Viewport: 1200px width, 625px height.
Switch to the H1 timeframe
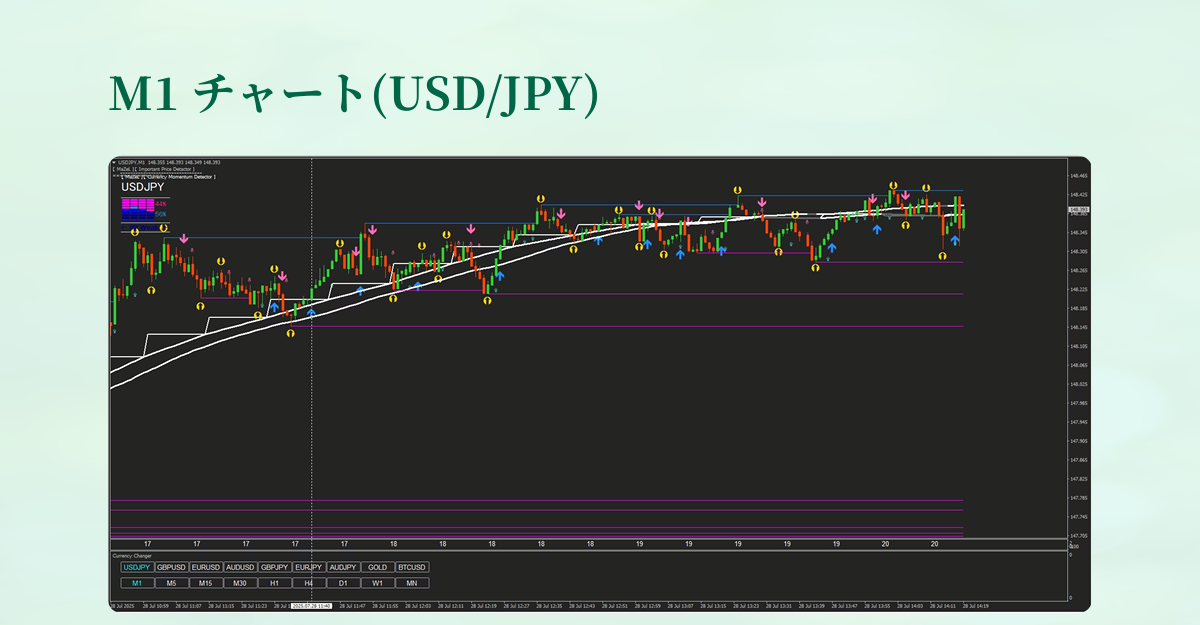click(x=274, y=583)
